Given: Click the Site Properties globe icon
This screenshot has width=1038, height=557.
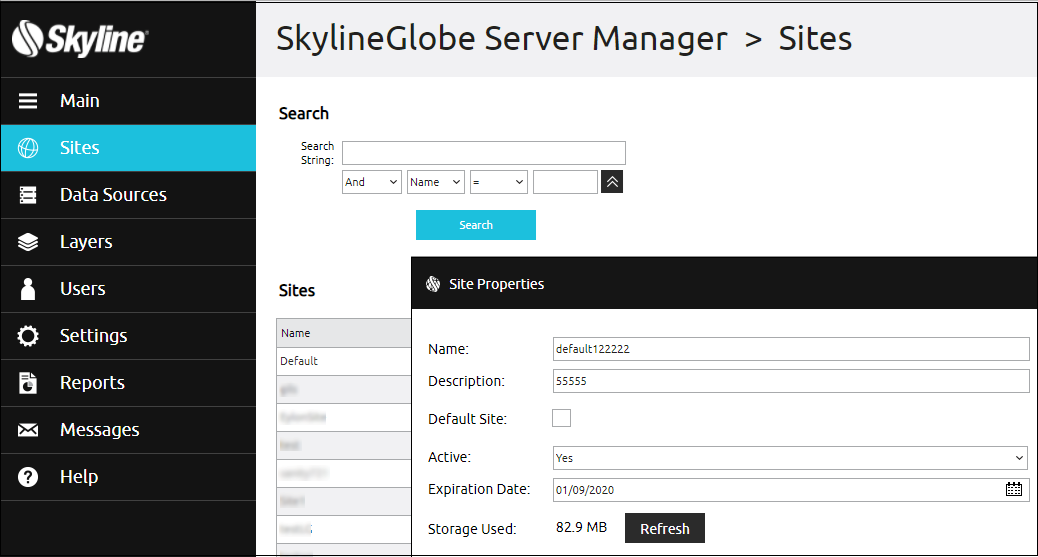Looking at the screenshot, I should pyautogui.click(x=433, y=284).
